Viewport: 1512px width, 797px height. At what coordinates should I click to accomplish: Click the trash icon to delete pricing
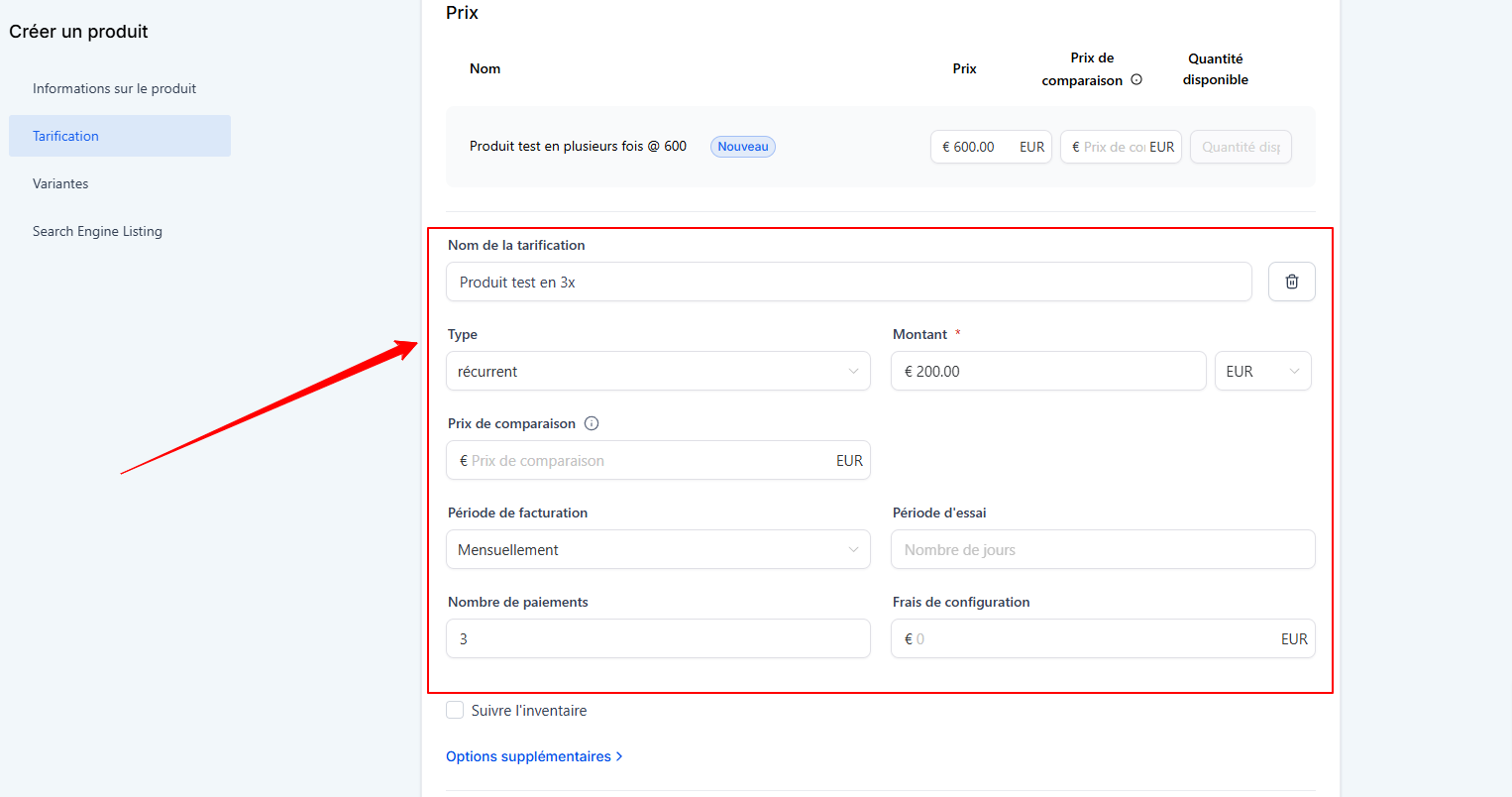(x=1291, y=282)
